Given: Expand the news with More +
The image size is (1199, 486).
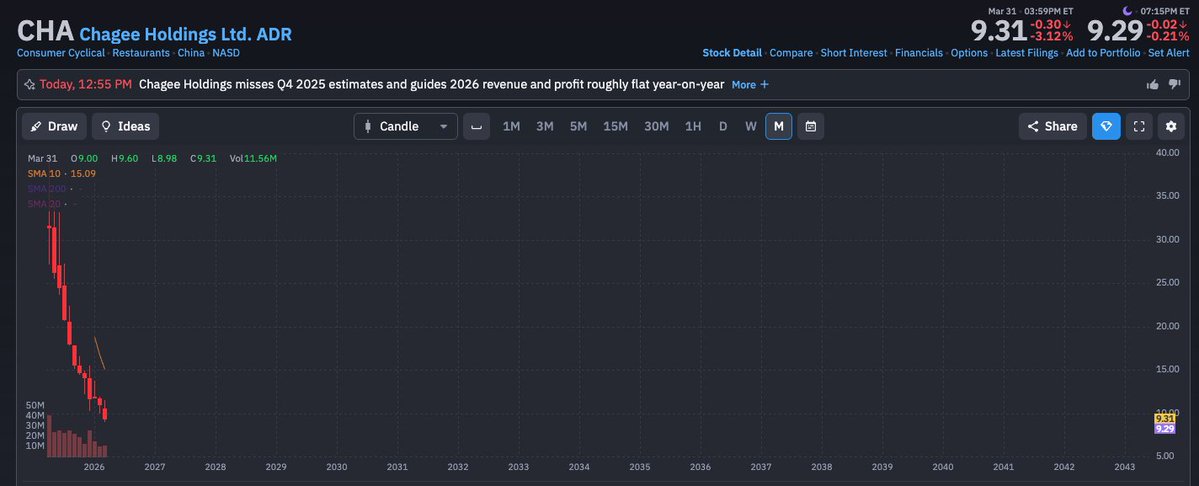Looking at the screenshot, I should pos(750,85).
